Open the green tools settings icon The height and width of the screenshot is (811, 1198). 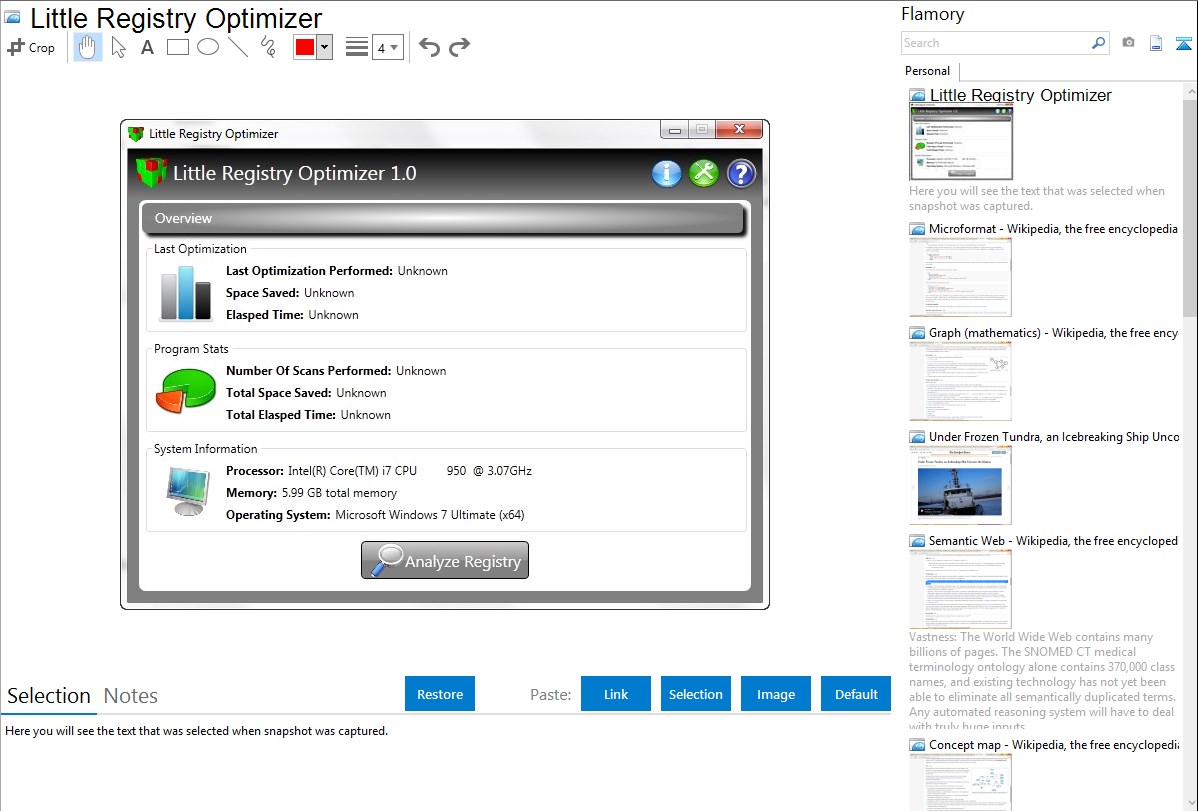coord(704,174)
